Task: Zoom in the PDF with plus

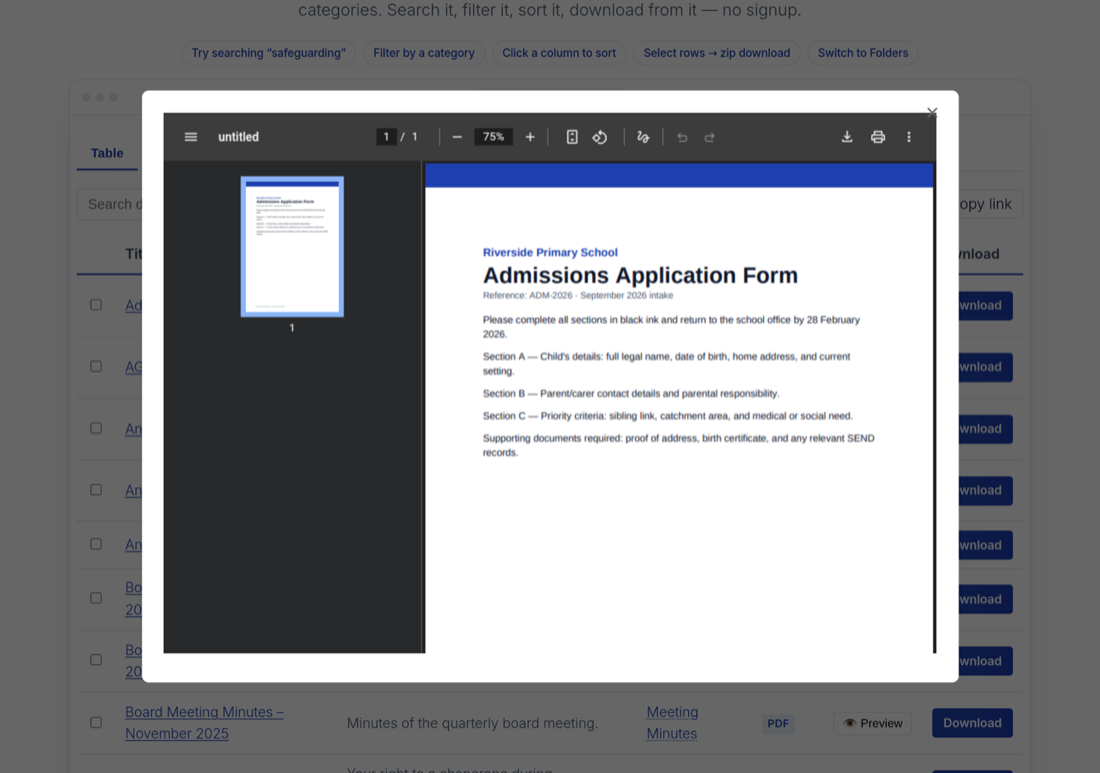Action: pyautogui.click(x=530, y=137)
